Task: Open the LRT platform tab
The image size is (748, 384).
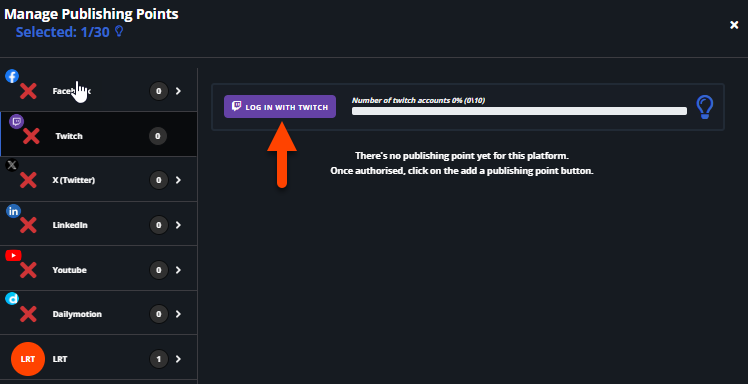Action: 98,357
